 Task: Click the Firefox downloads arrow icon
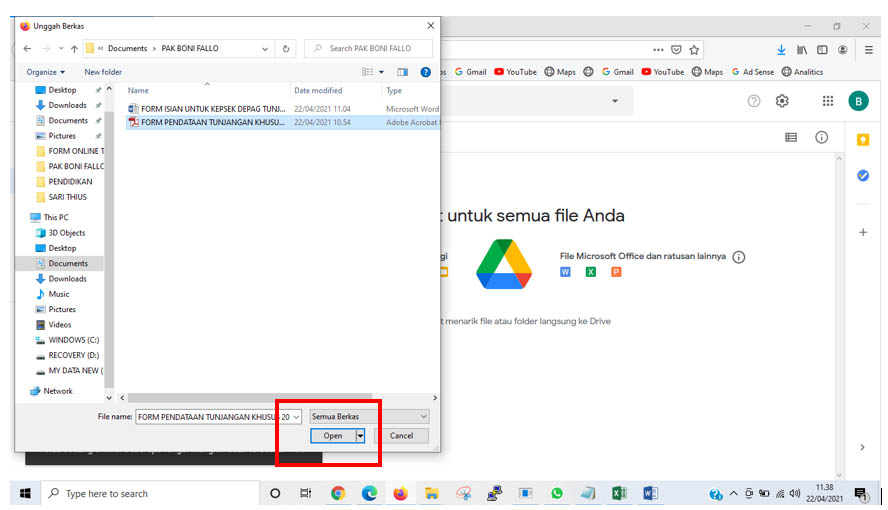pyautogui.click(x=781, y=49)
